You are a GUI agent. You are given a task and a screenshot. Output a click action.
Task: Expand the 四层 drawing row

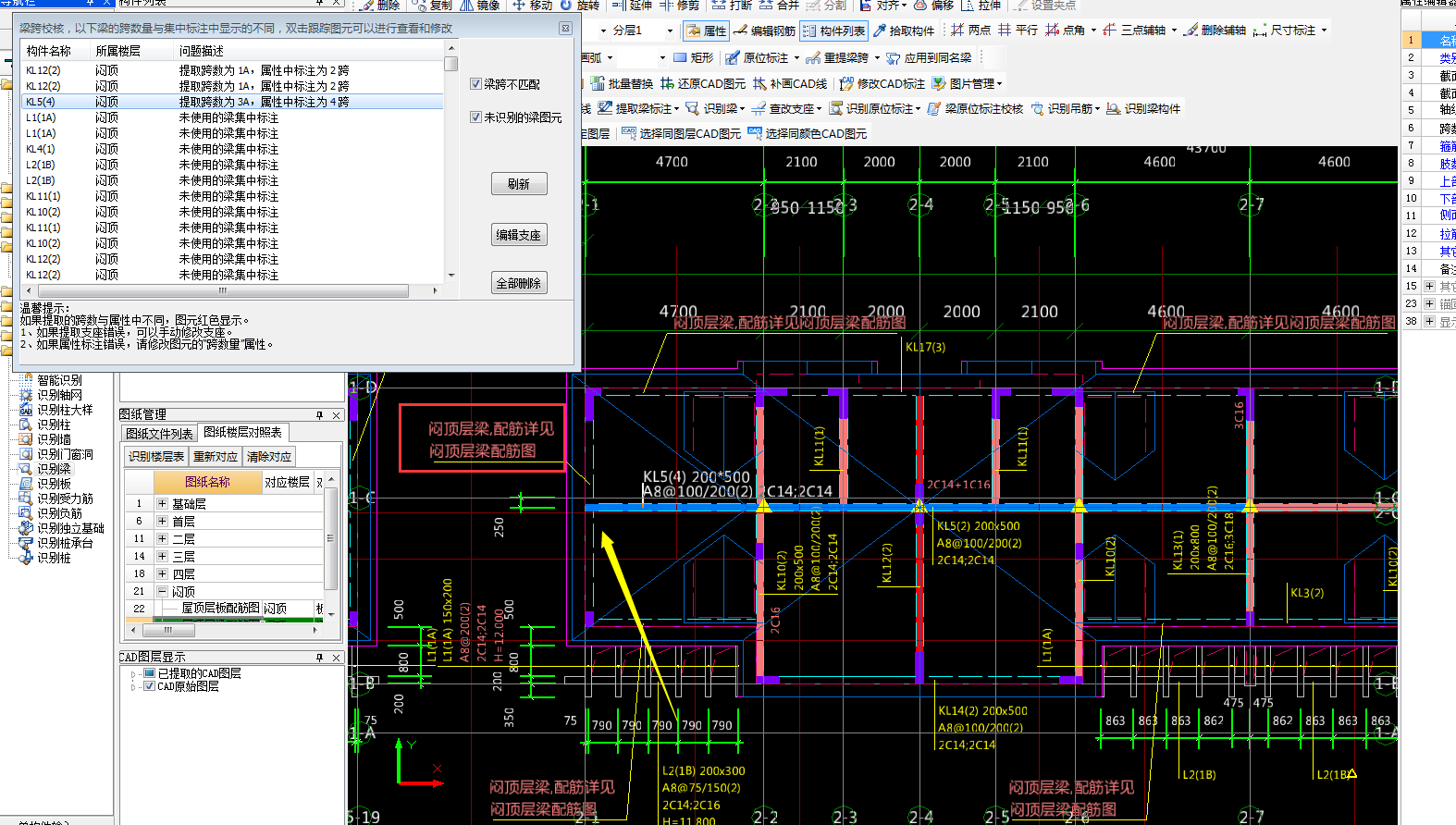click(x=162, y=573)
